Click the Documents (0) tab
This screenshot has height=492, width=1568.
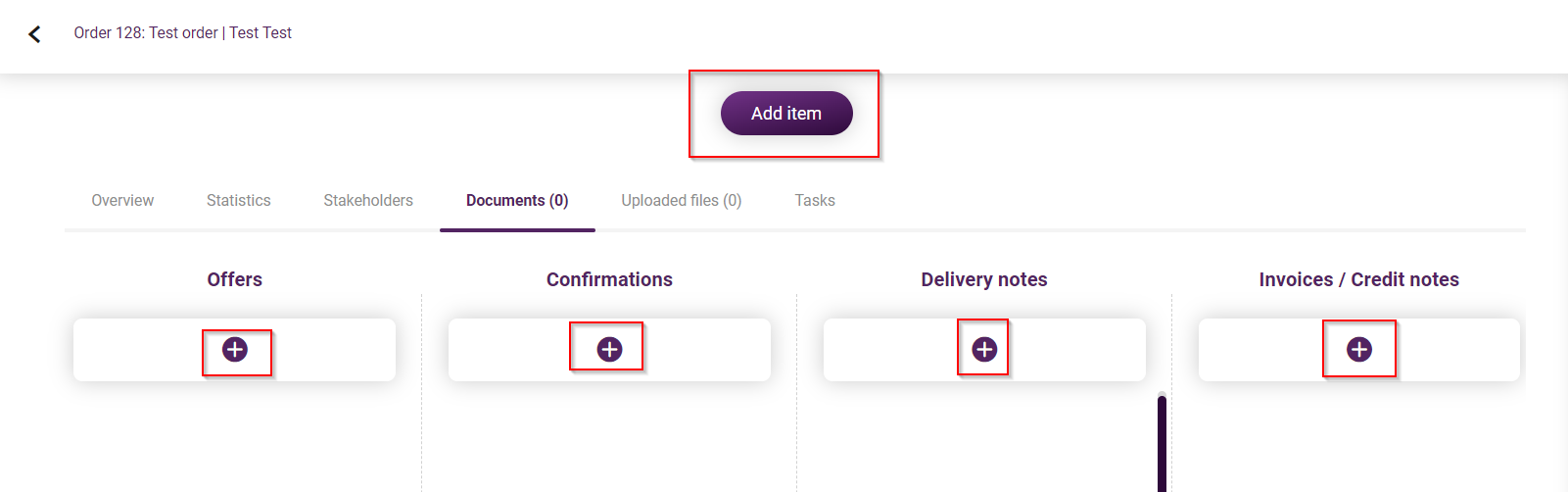point(517,200)
